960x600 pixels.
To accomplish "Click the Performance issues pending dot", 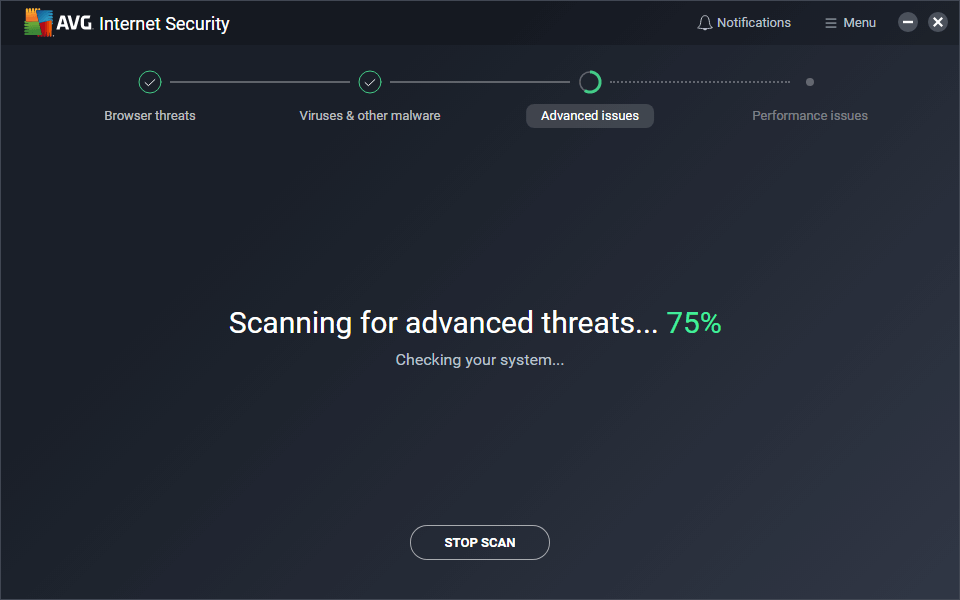I will tap(810, 82).
